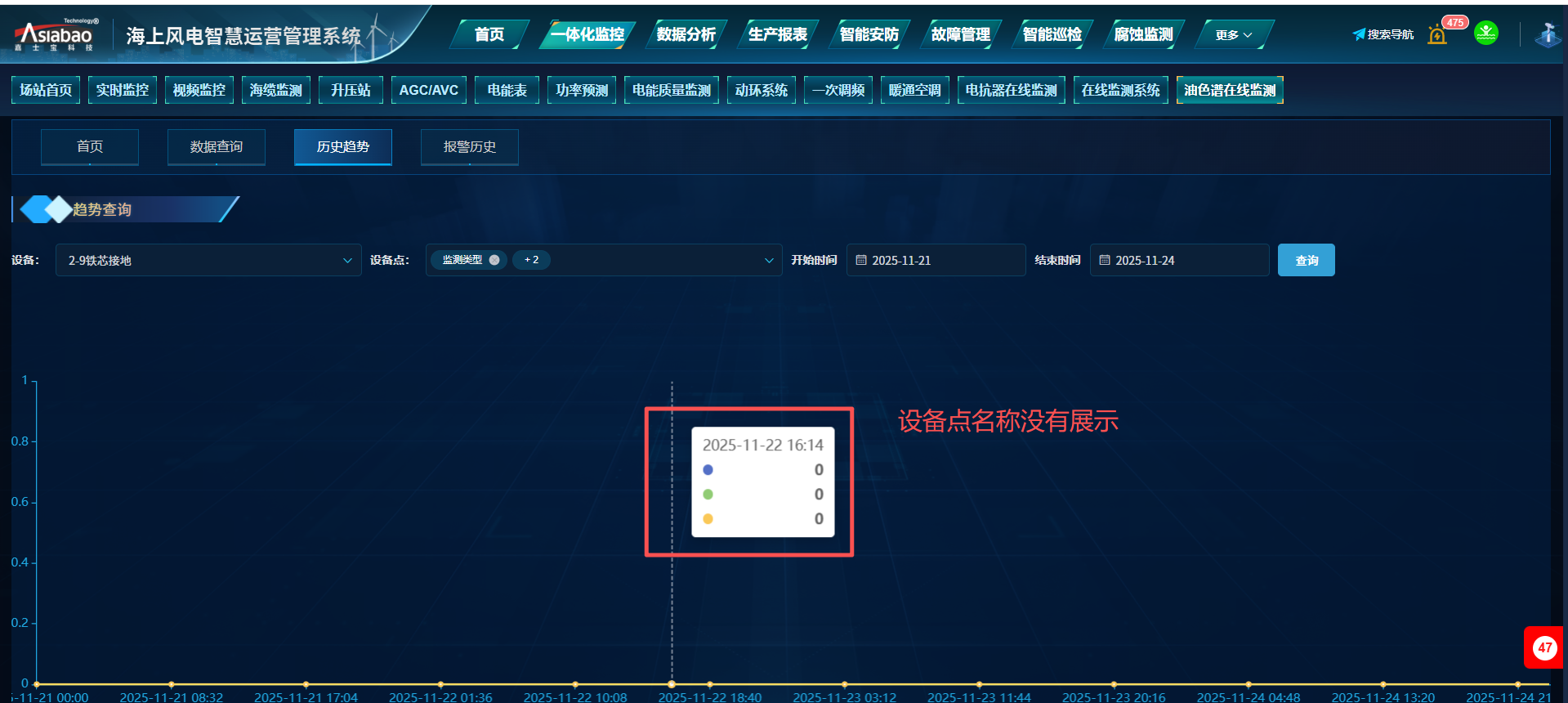Click the Asiabao logo
Image resolution: width=1568 pixels, height=703 pixels.
(56, 35)
